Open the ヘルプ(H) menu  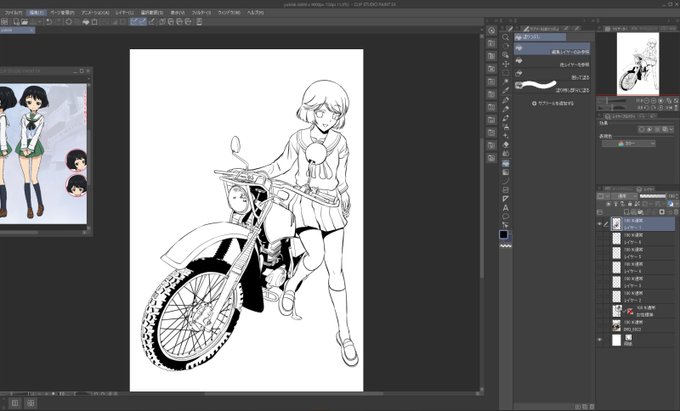pyautogui.click(x=255, y=13)
